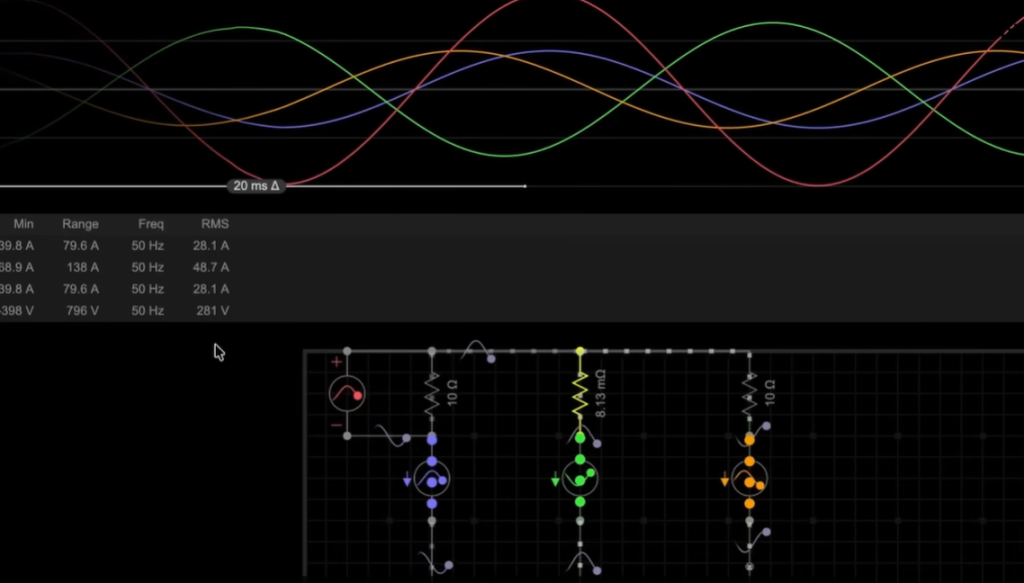Click the purple down arrow beside current source
The width and height of the screenshot is (1024, 583).
[407, 481]
